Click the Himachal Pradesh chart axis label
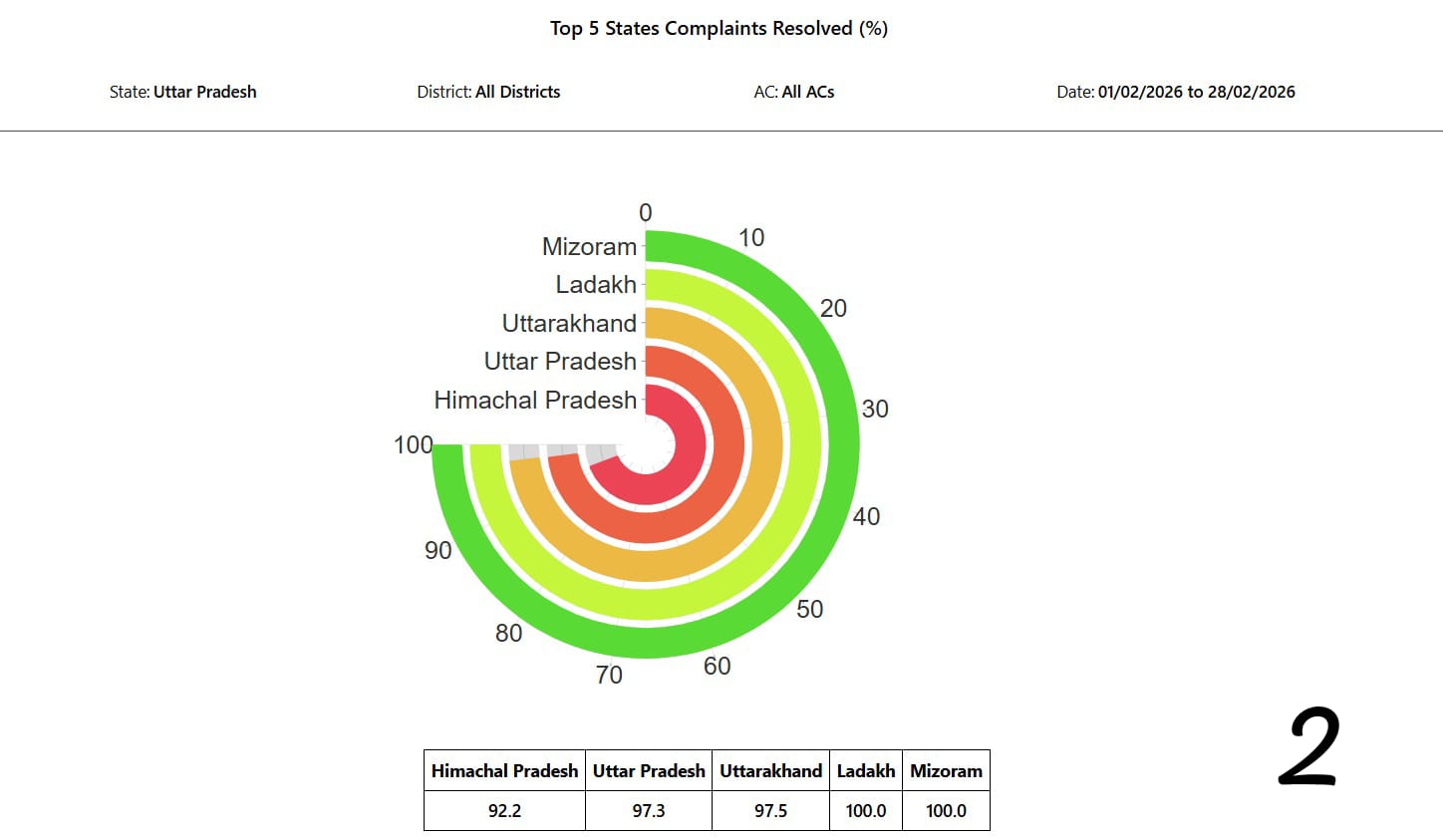Viewport: 1452px width, 840px height. click(x=535, y=400)
